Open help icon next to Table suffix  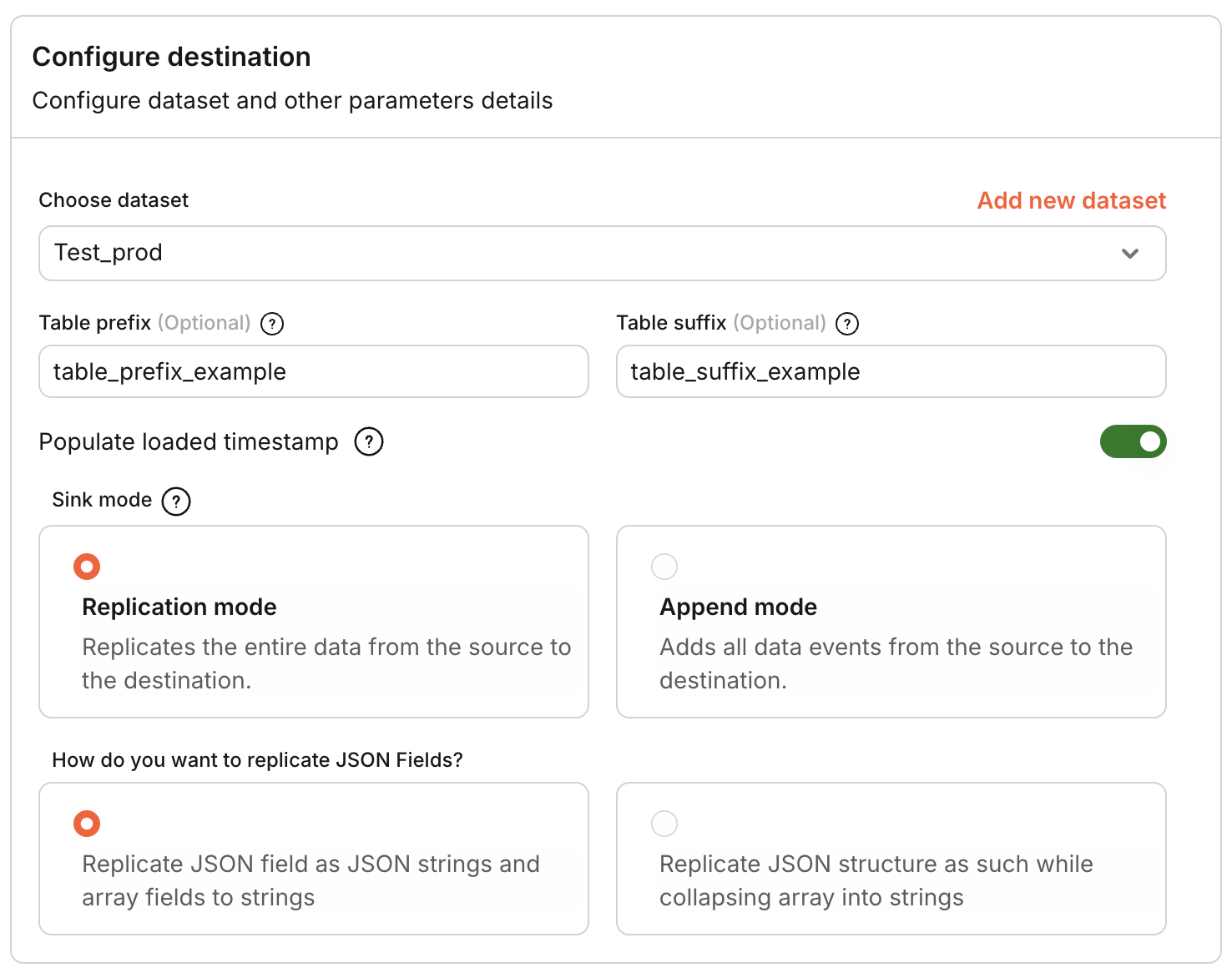point(847,324)
